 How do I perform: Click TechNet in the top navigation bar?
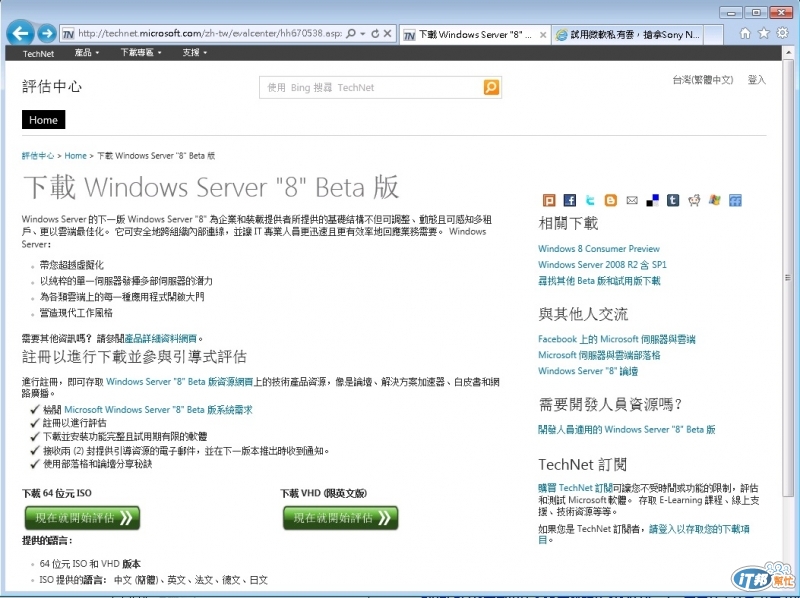[x=38, y=53]
